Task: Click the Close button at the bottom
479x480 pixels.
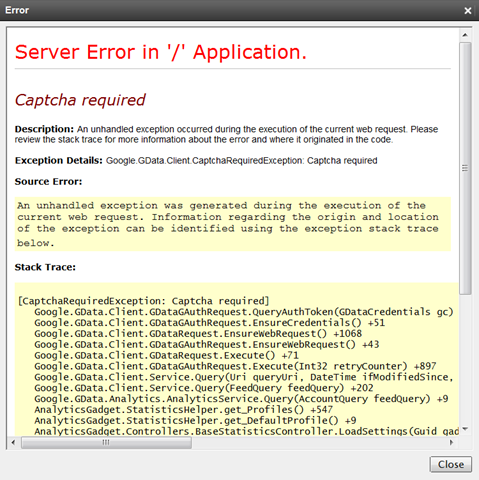Action: 451,464
